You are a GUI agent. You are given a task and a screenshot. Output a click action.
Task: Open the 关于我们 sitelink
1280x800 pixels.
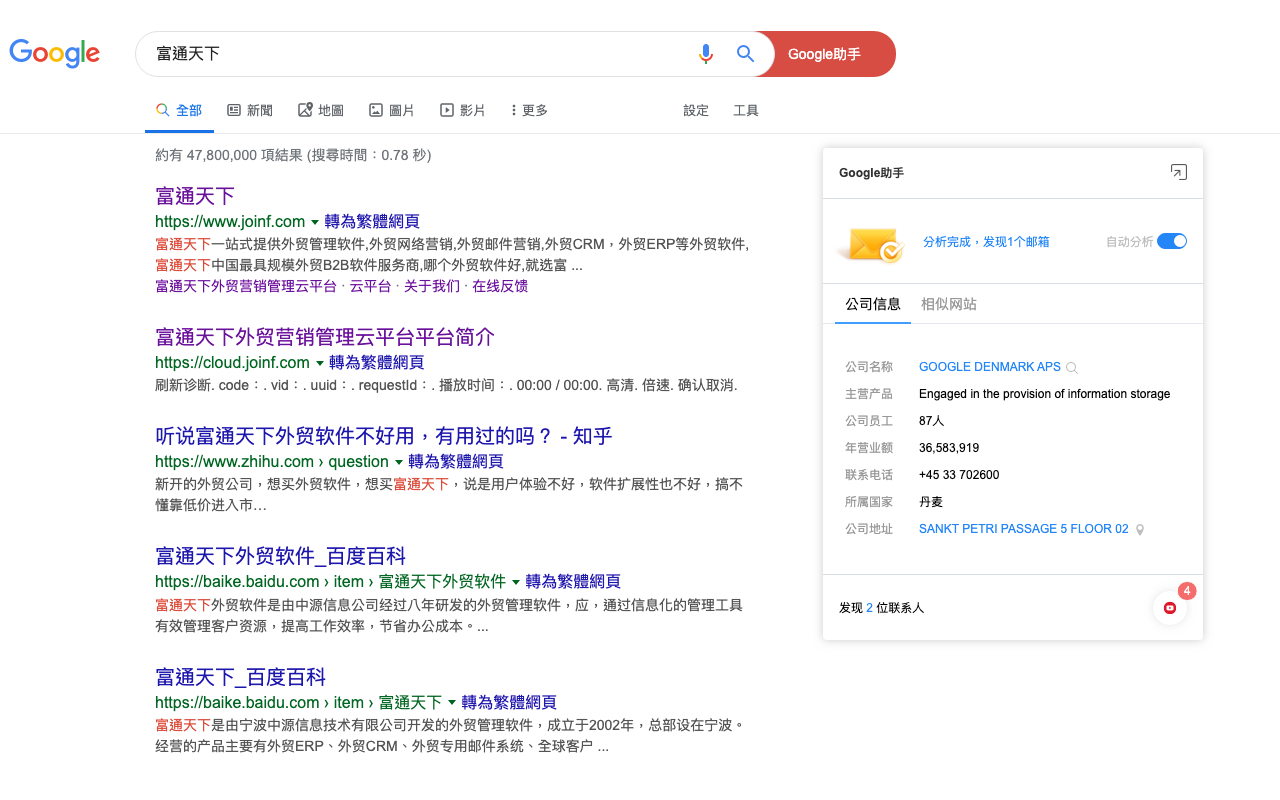pyautogui.click(x=432, y=286)
